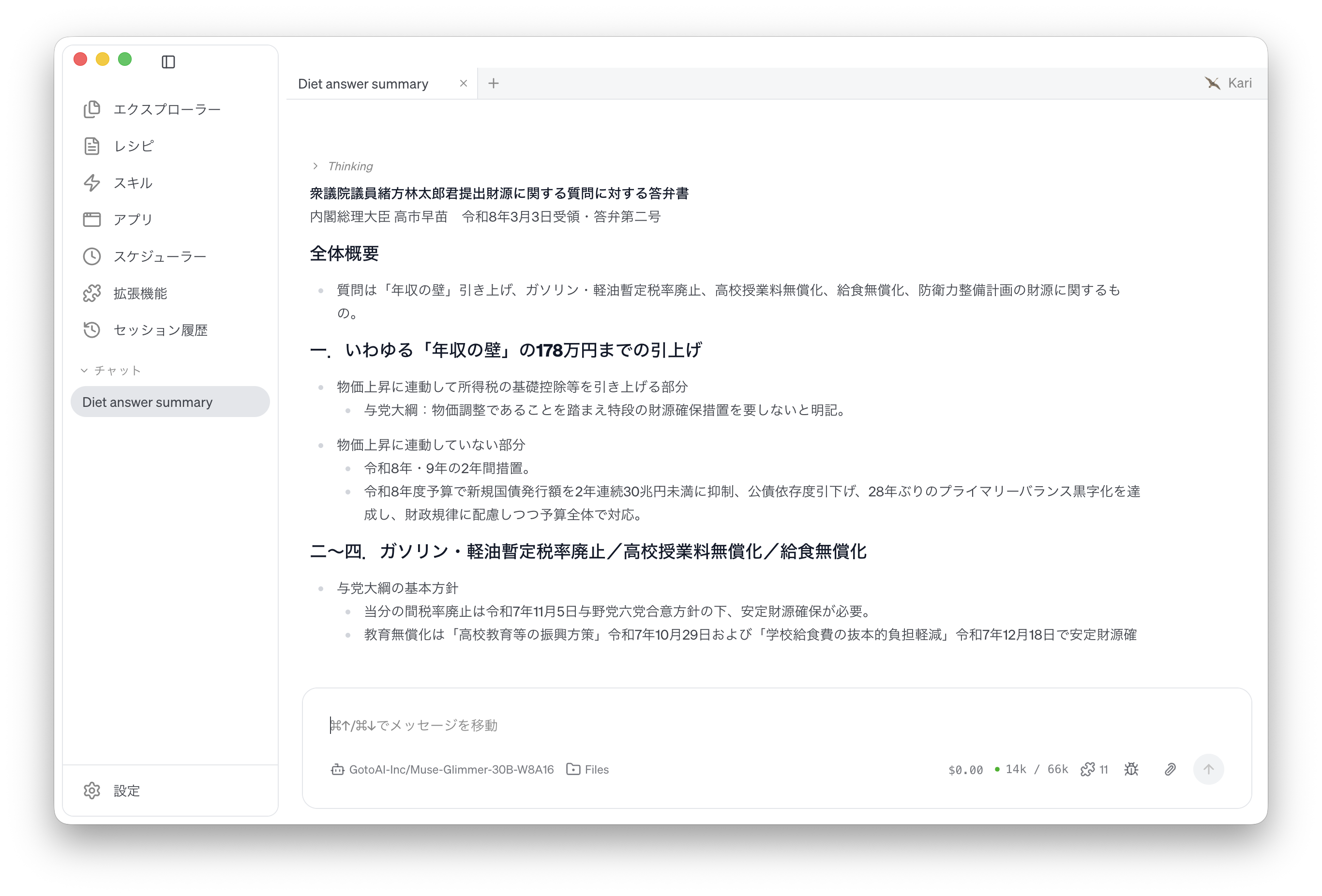Click the $0.00 cost indicator
The image size is (1322, 896).
[x=965, y=770]
